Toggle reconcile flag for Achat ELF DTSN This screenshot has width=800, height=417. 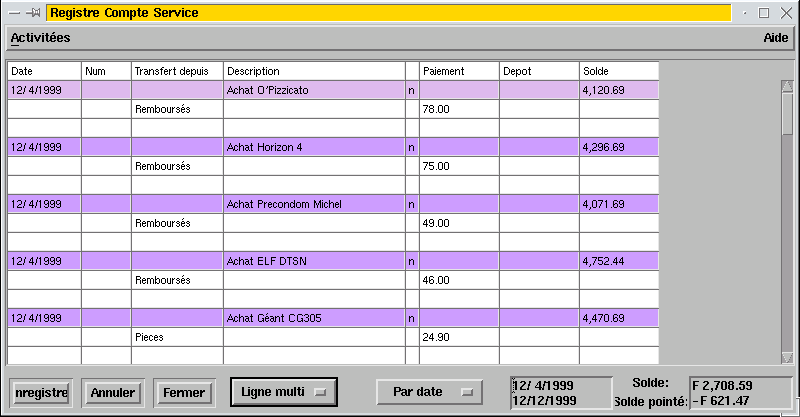(x=411, y=261)
